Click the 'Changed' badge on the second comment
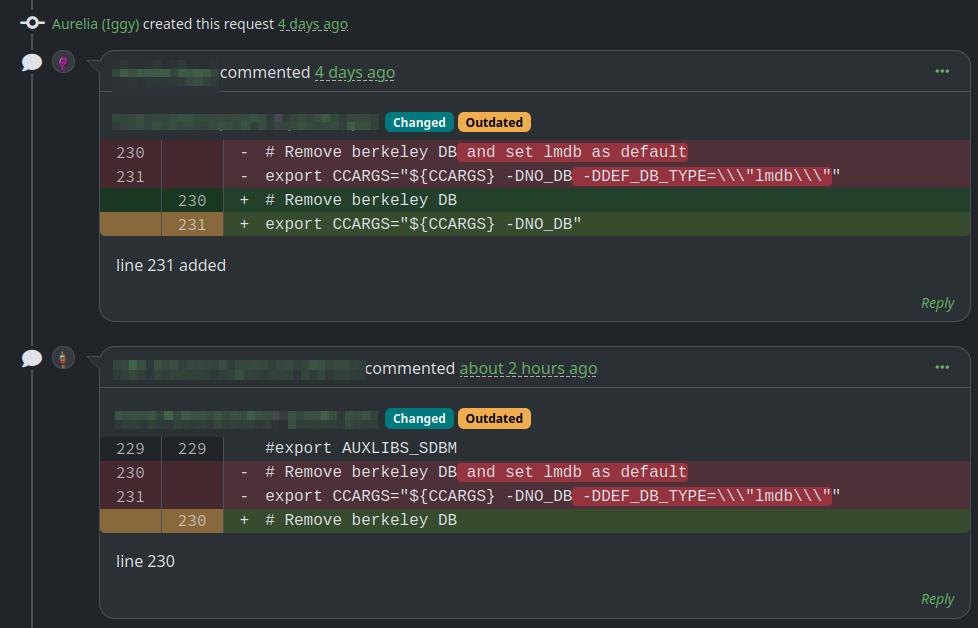This screenshot has height=628, width=978. 419,418
